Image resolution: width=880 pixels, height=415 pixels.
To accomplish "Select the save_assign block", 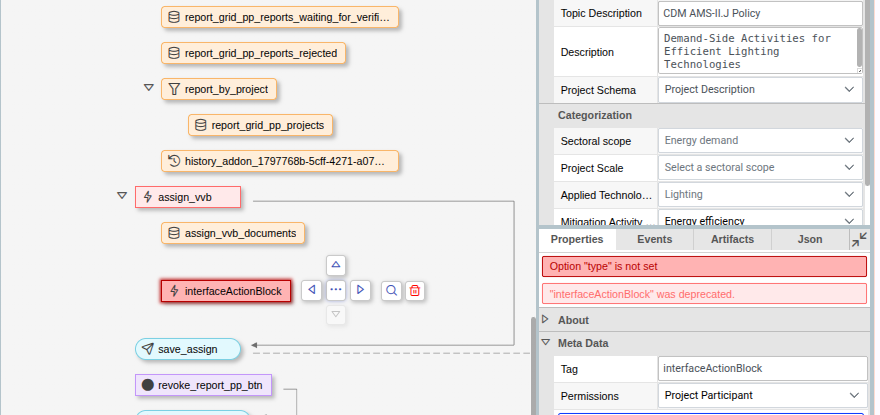I will [x=188, y=349].
